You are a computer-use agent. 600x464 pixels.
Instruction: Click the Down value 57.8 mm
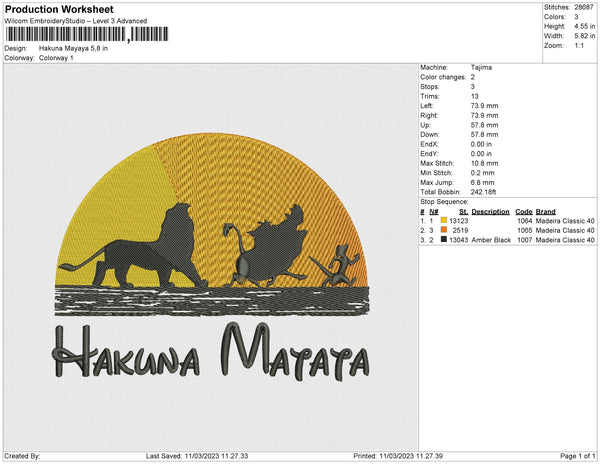(484, 135)
